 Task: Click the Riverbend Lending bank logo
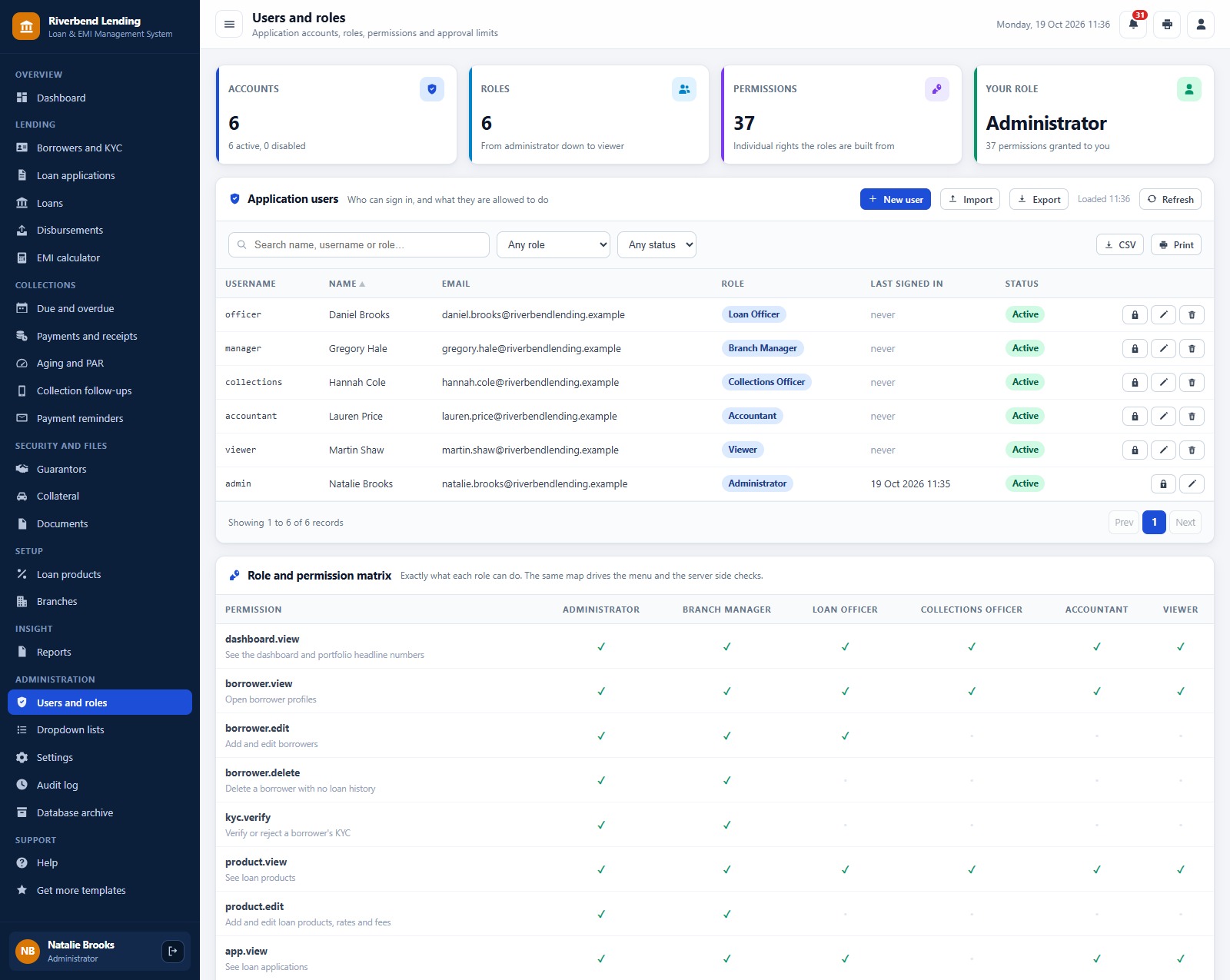[x=26, y=27]
